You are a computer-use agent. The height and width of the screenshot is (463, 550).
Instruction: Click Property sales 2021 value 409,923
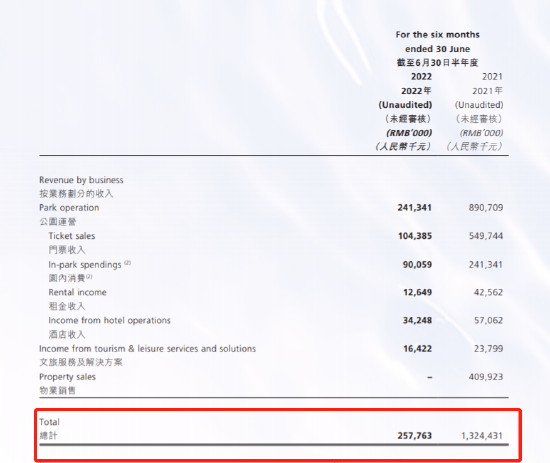pos(486,377)
